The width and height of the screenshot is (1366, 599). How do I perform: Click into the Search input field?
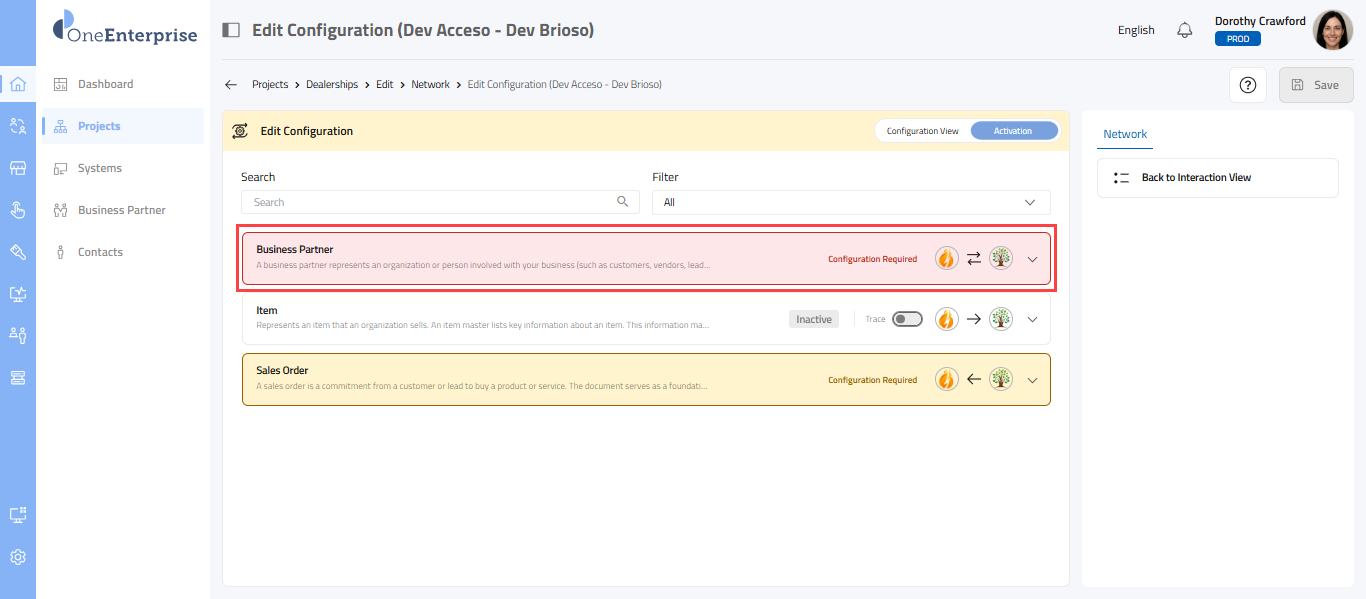pos(430,202)
